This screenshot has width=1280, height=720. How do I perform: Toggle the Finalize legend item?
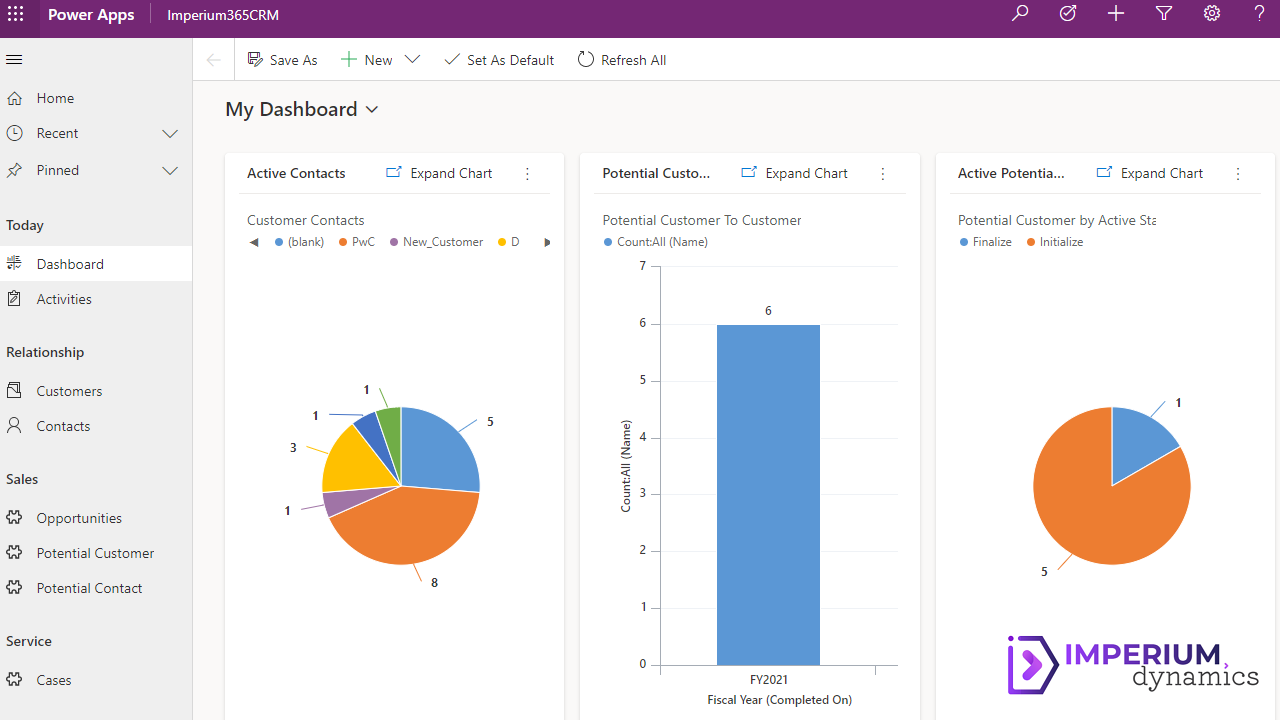point(986,242)
